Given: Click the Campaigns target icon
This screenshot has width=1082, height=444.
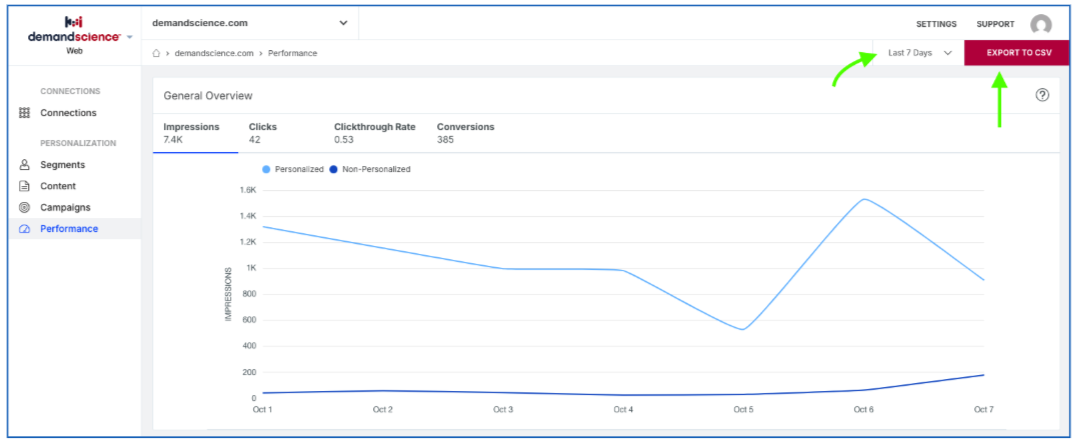Looking at the screenshot, I should coord(25,208).
